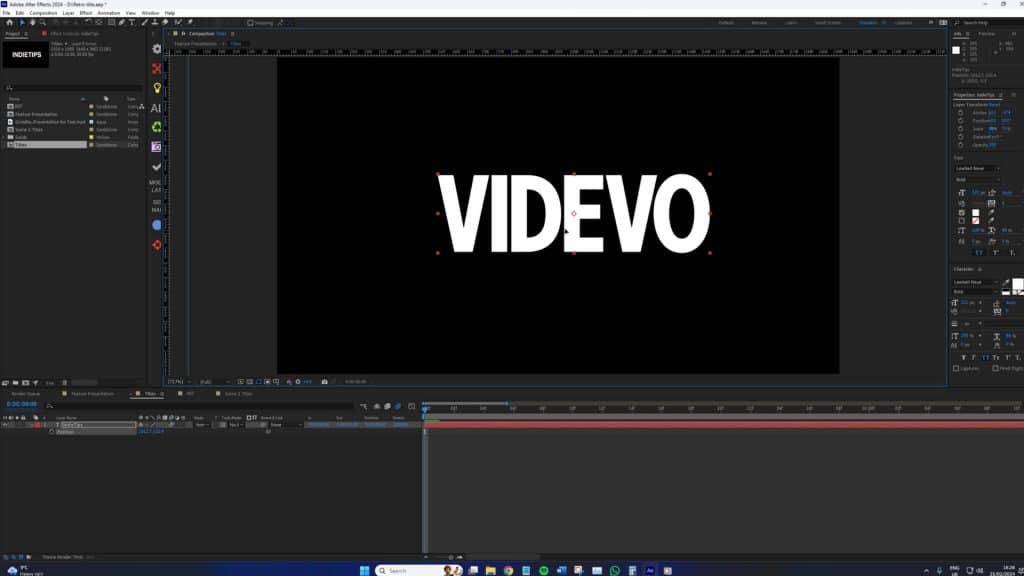The image size is (1024, 576).
Task: Click the timeline zoom slider at the bottom
Action: pyautogui.click(x=451, y=557)
